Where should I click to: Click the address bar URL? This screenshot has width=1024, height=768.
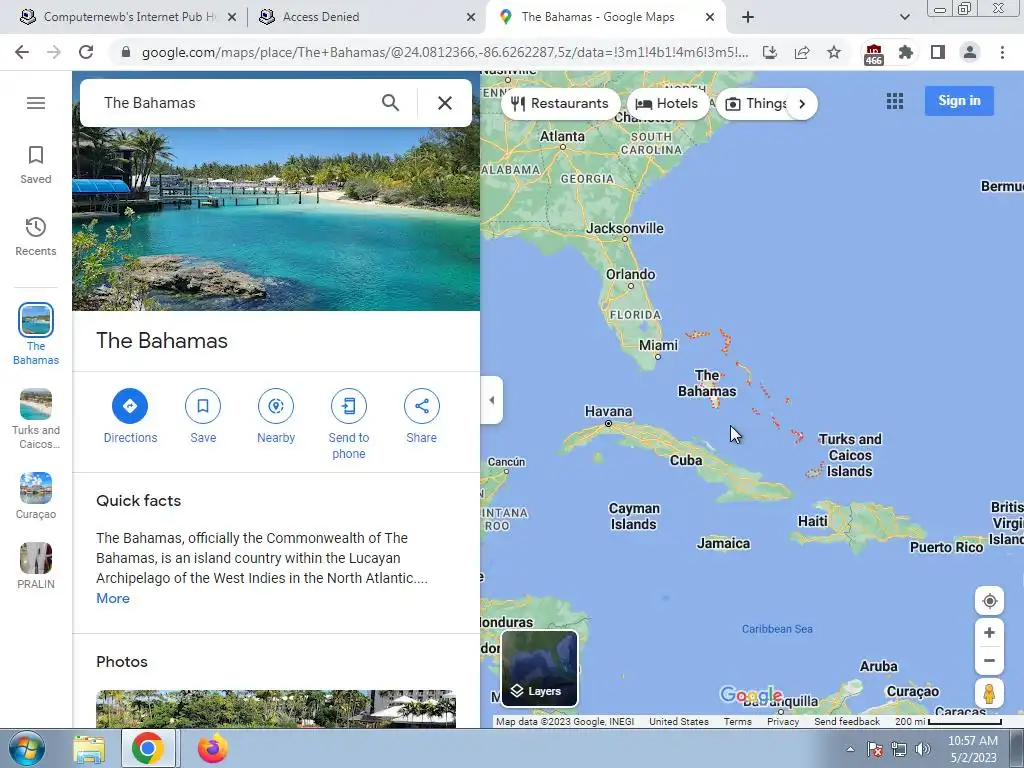[445, 52]
